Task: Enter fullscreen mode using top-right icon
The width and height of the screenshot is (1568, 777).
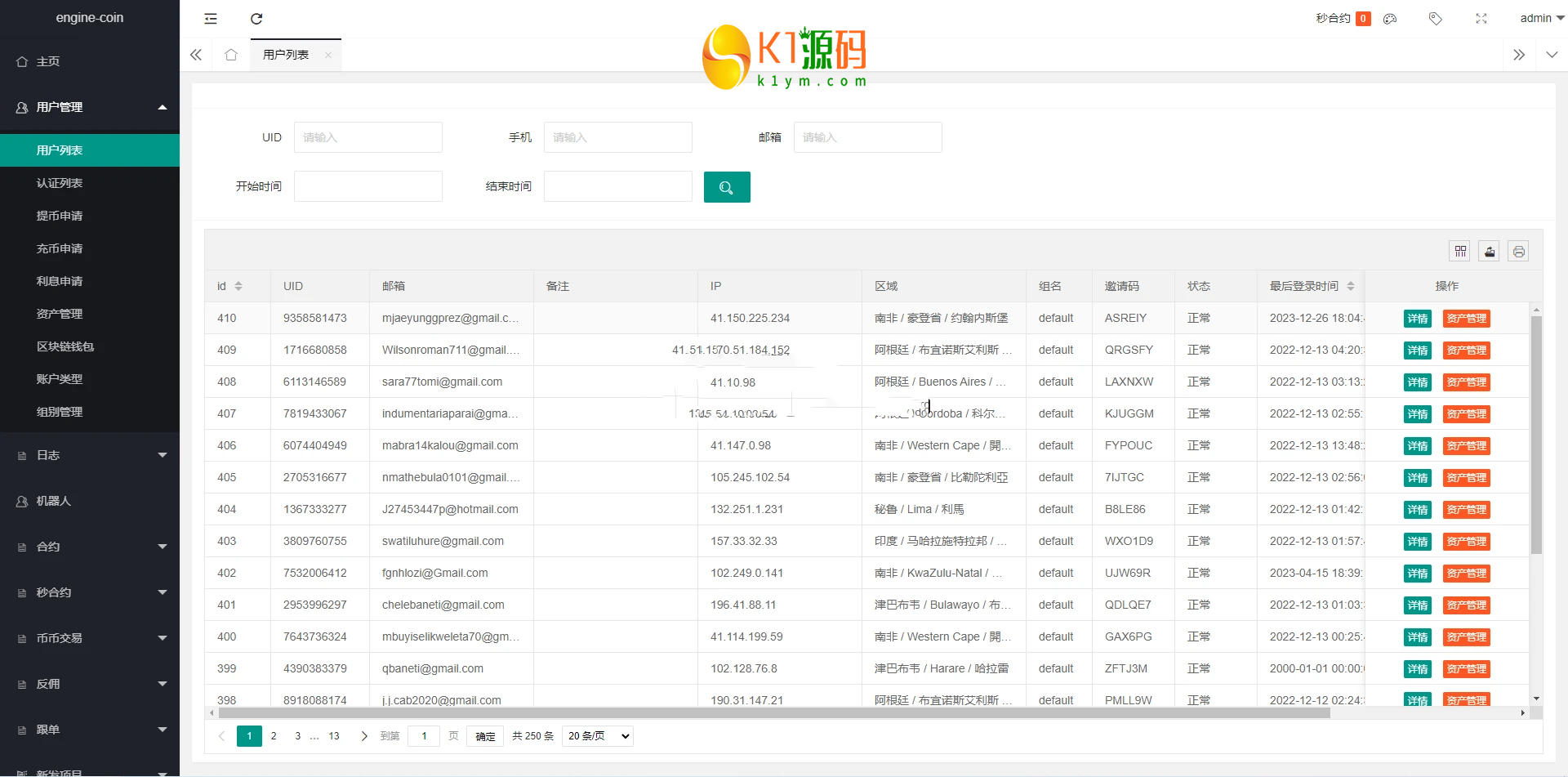Action: [x=1481, y=19]
